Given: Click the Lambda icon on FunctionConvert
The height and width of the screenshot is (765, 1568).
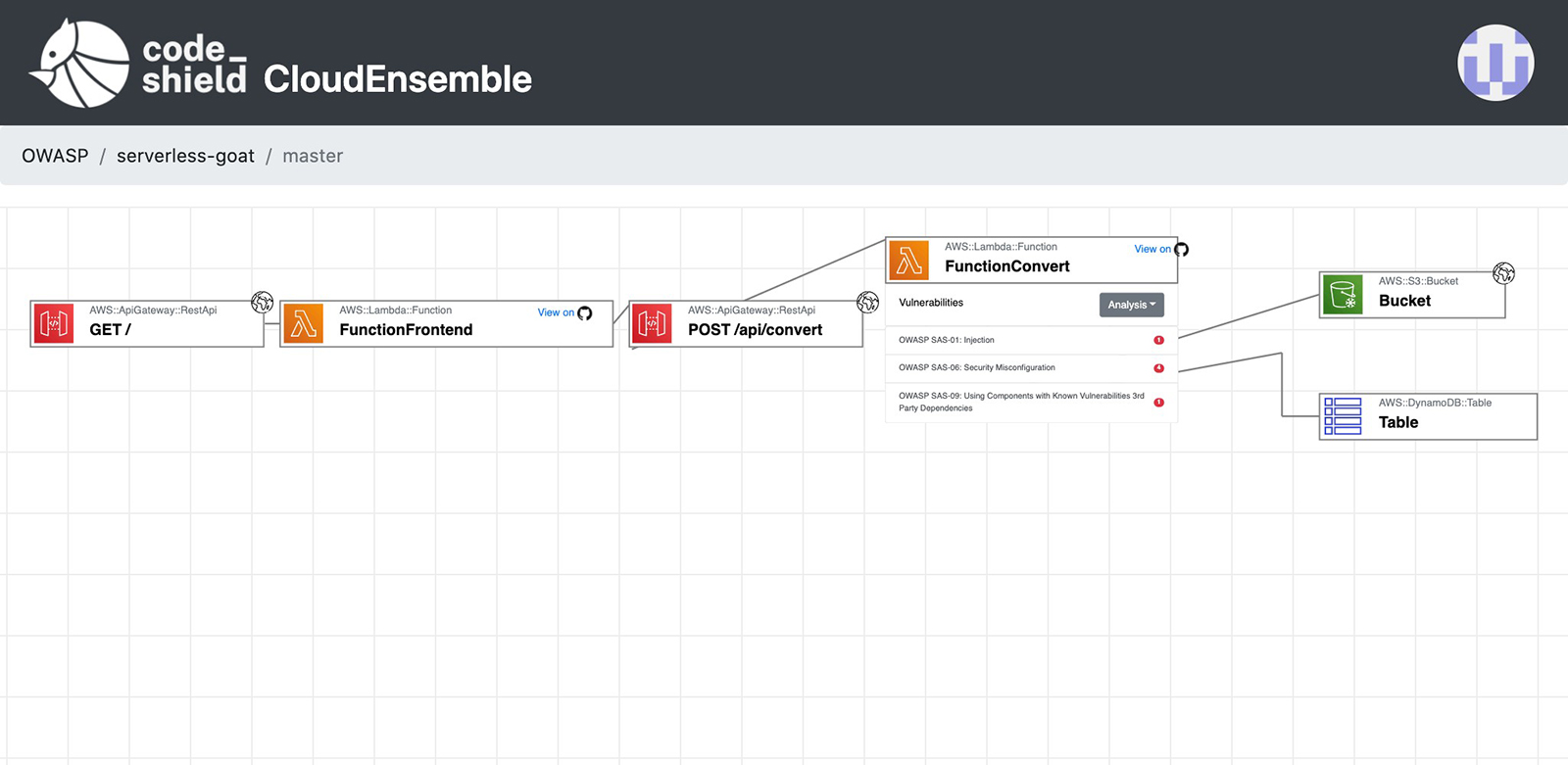Looking at the screenshot, I should [x=908, y=261].
